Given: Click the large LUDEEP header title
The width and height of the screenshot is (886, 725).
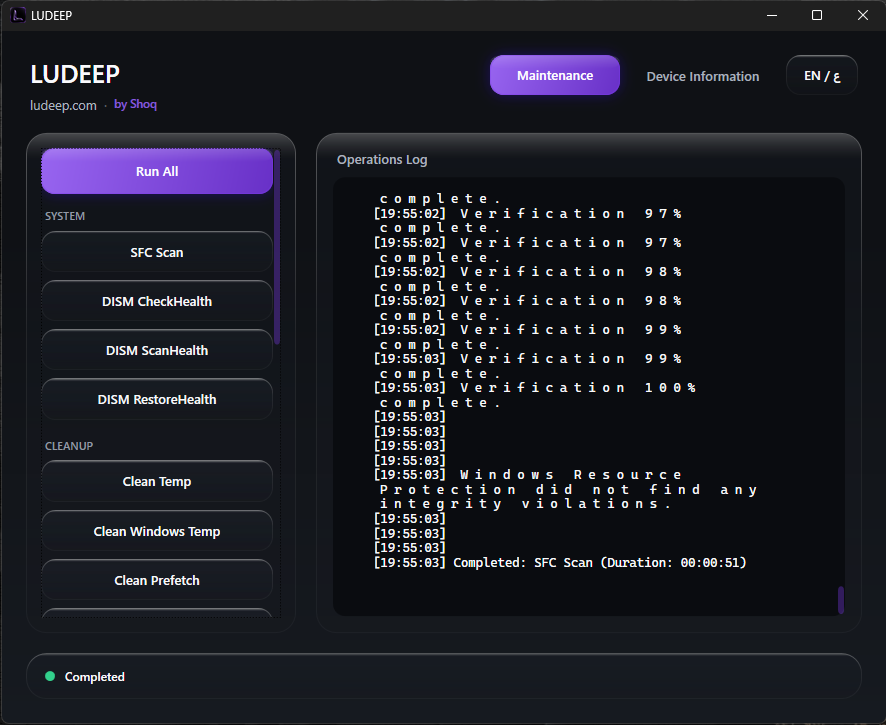Looking at the screenshot, I should (75, 74).
